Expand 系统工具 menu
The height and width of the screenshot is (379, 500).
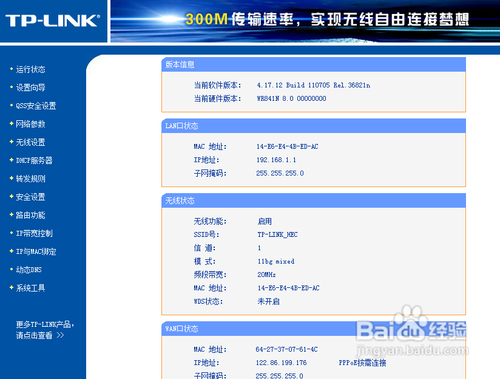pos(30,288)
